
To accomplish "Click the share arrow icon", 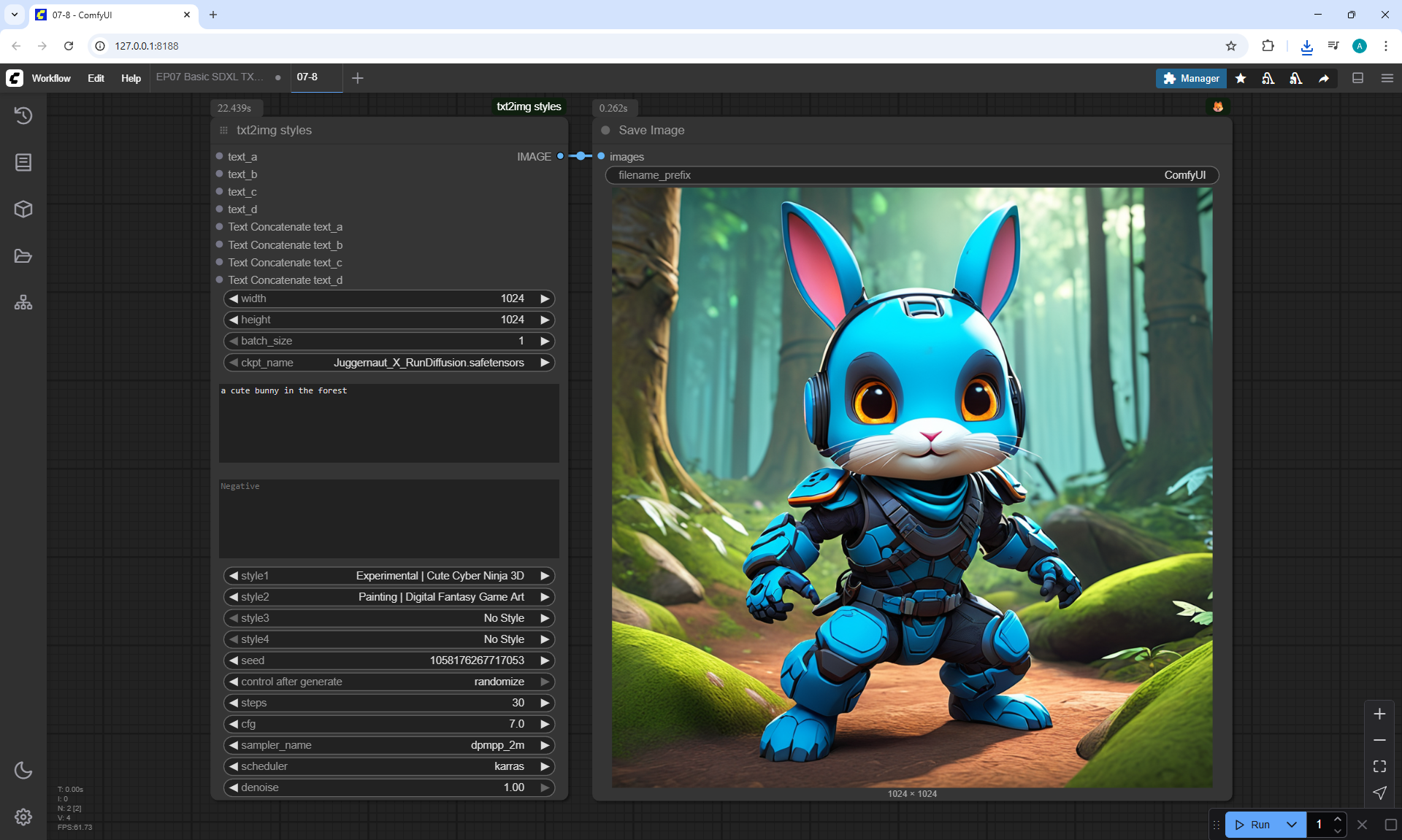I will (1324, 78).
